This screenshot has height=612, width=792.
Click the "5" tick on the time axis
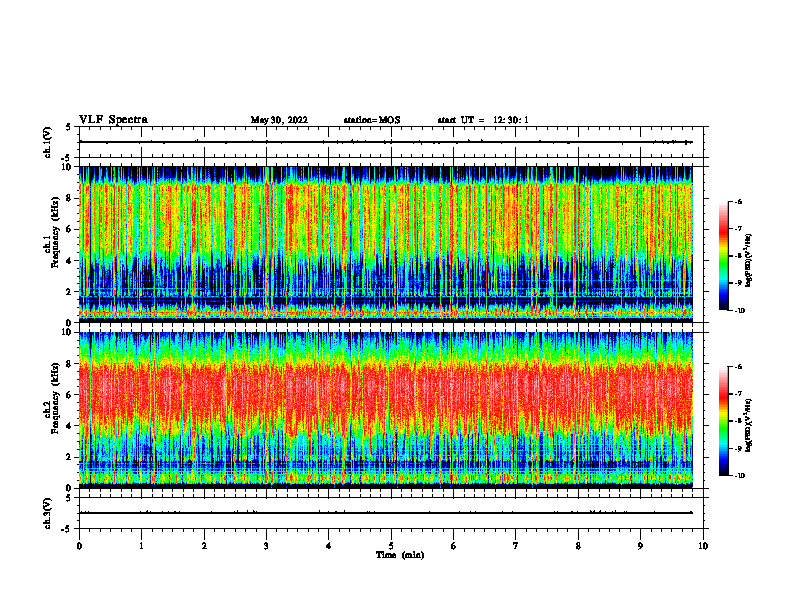coord(391,546)
